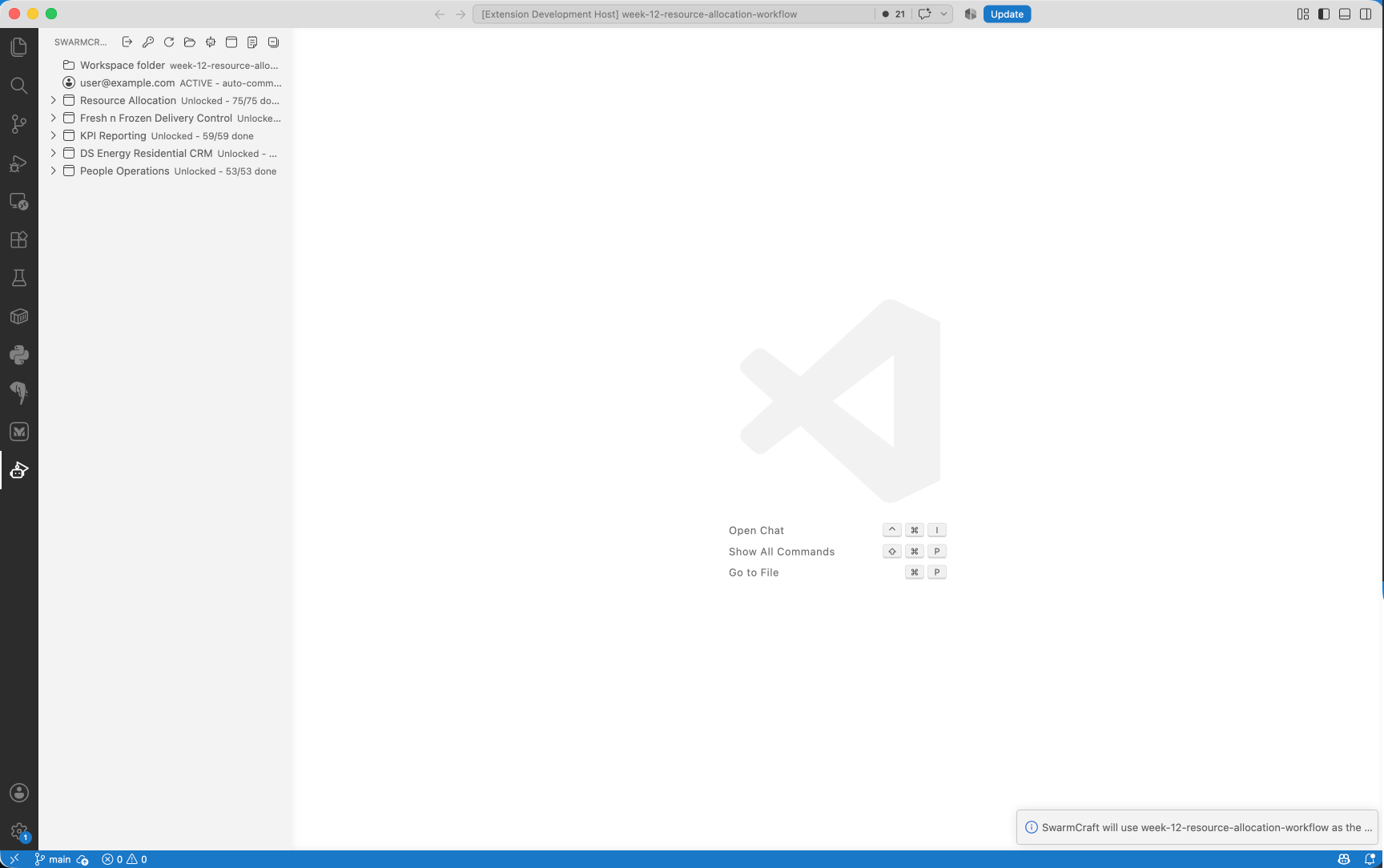Viewport: 1384px width, 868px height.
Task: Open the Accounts menu icon
Action: [19, 793]
